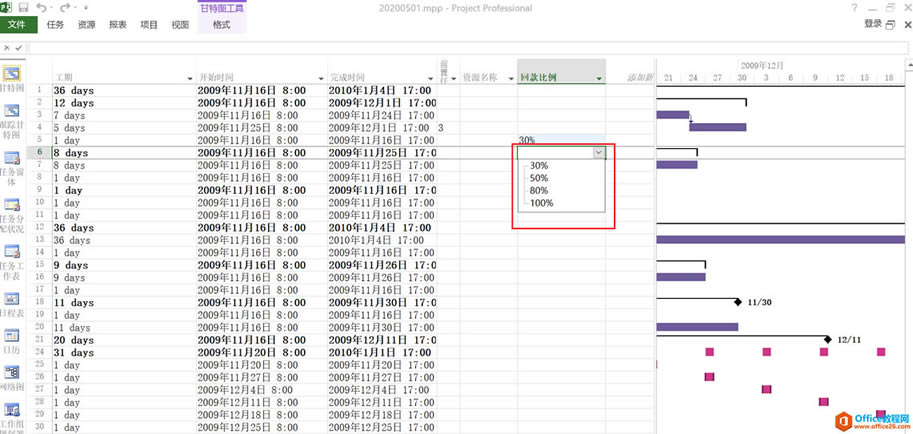Screen dimensions: 913x434
Task: Click the Save icon in quick access toolbar
Action: 23,8
